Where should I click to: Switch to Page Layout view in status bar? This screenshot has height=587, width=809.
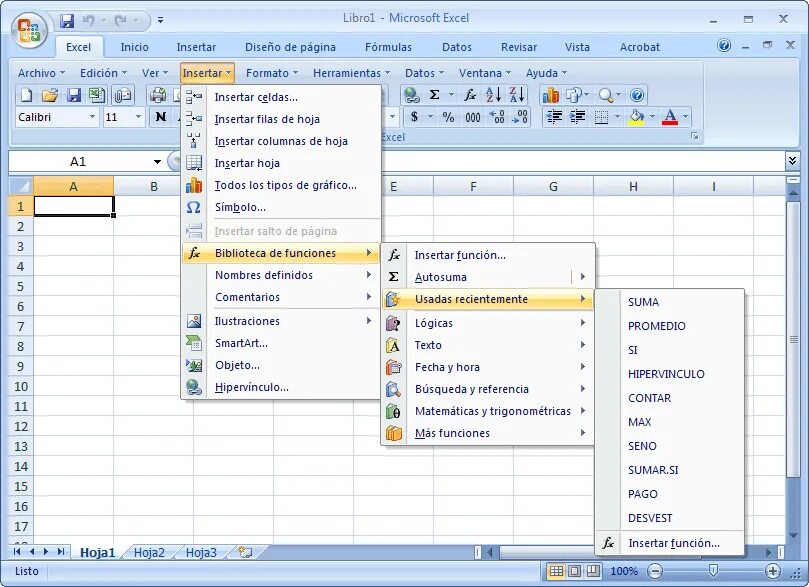tap(574, 571)
